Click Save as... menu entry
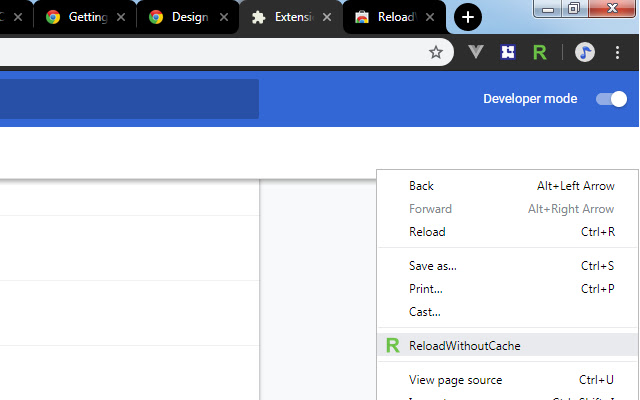 [x=432, y=266]
